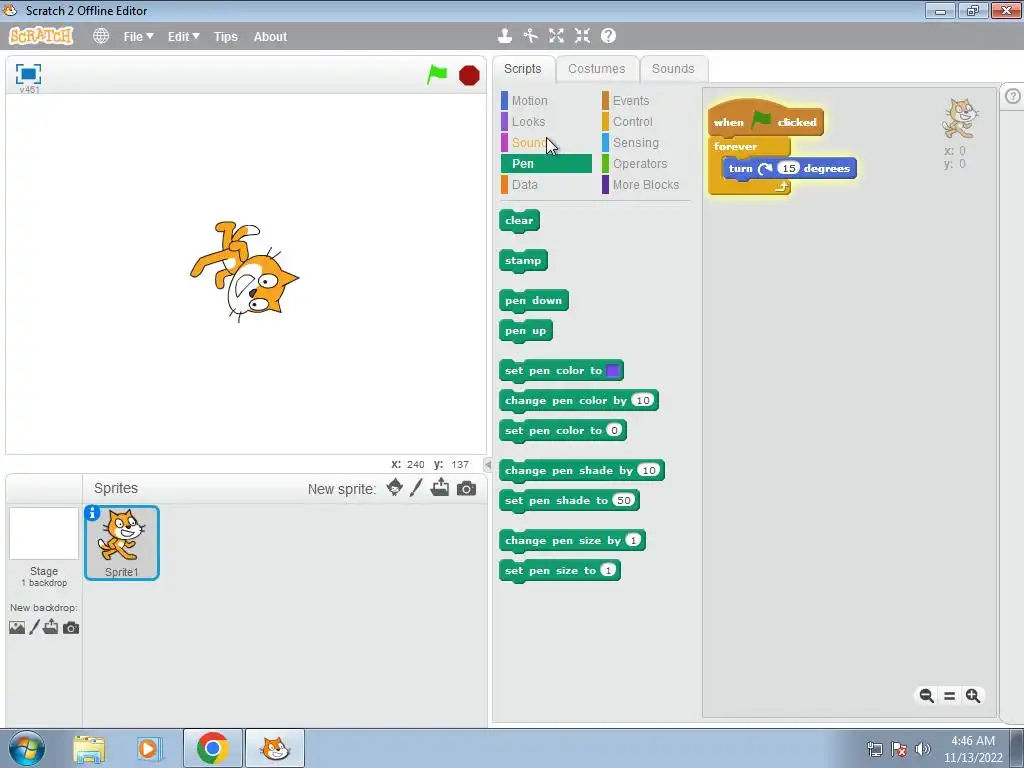The height and width of the screenshot is (768, 1024).
Task: Click the clear block
Action: tap(519, 221)
